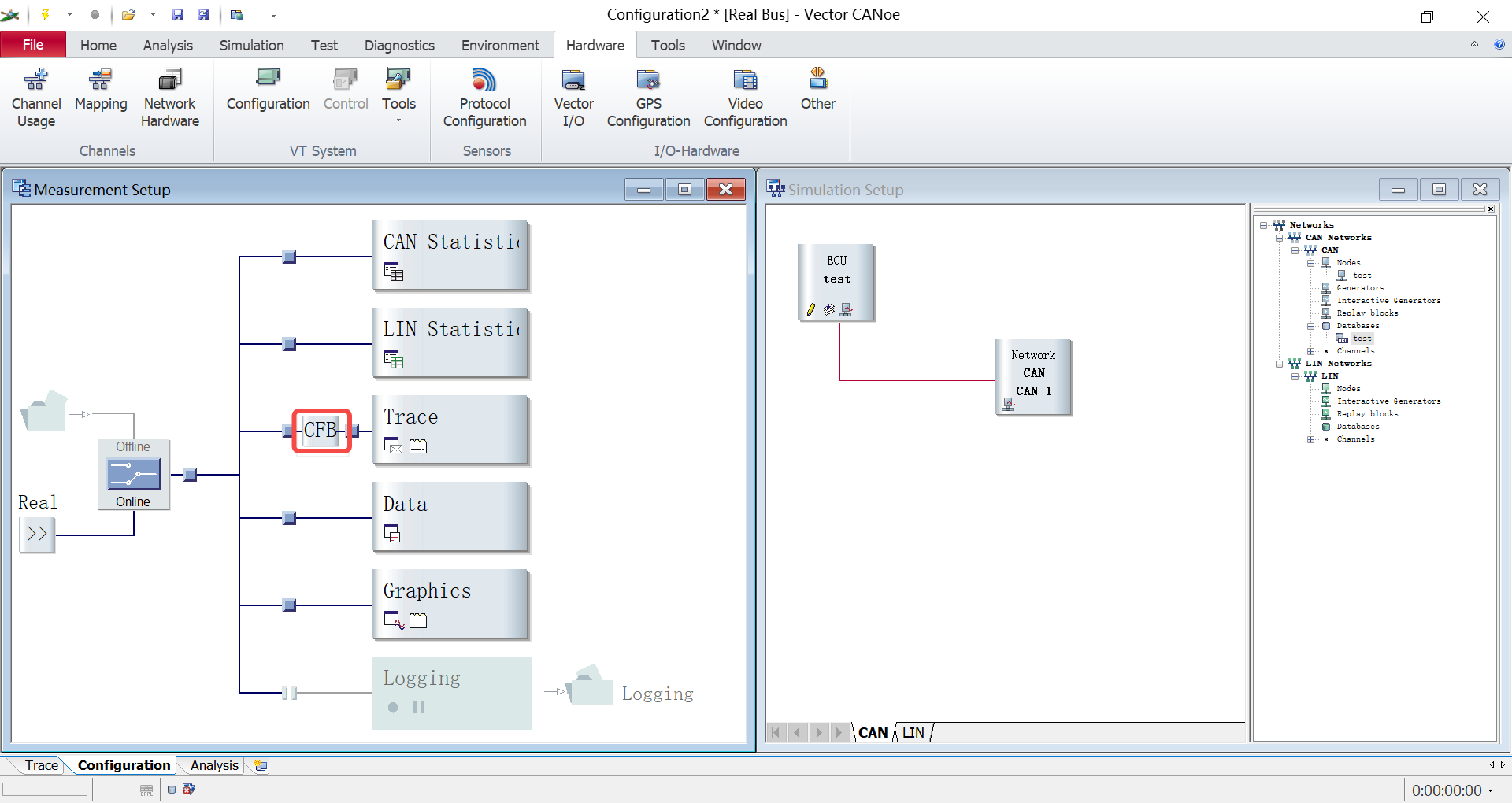Click the pencil edit icon on ECU test node
Viewport: 1512px width, 803px height.
point(811,309)
